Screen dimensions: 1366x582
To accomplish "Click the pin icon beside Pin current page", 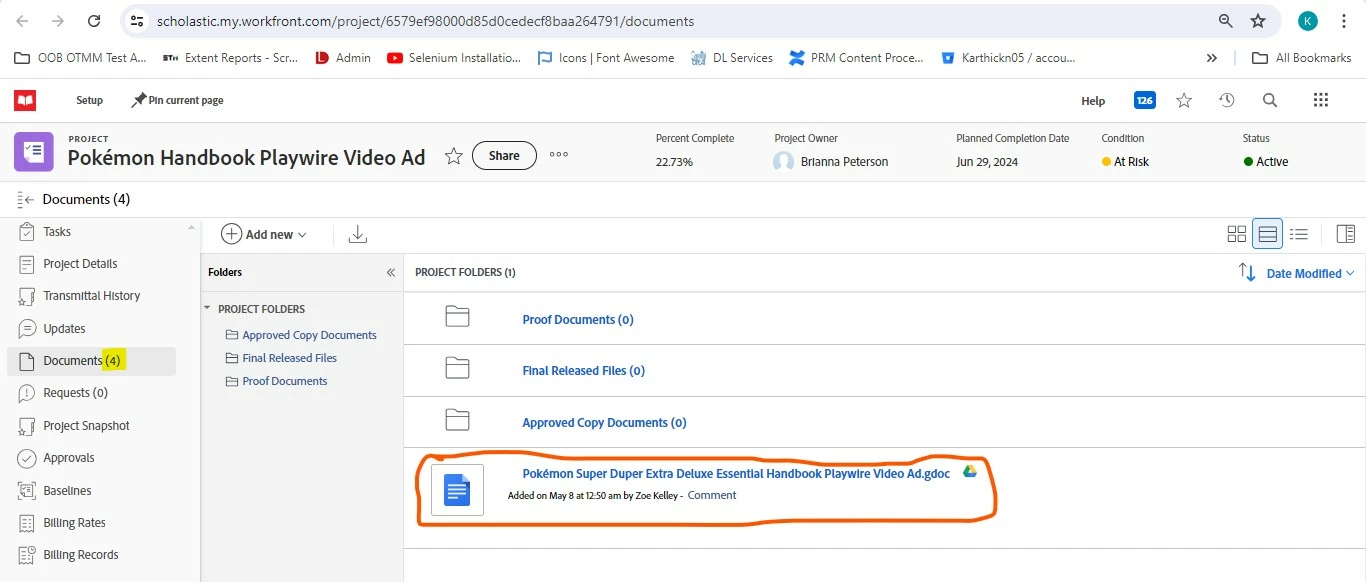I will click(139, 100).
